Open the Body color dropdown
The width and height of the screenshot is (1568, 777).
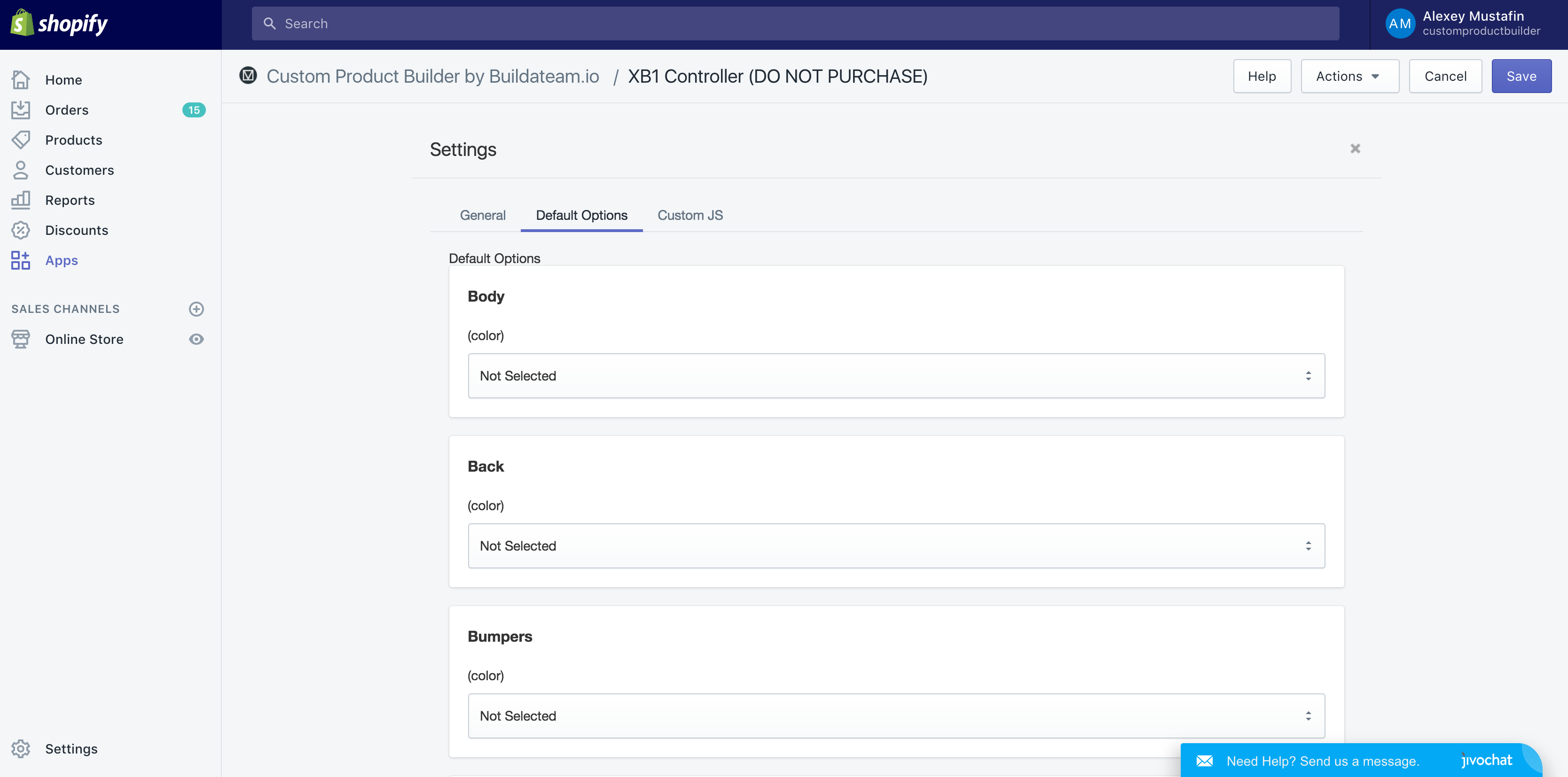point(896,376)
